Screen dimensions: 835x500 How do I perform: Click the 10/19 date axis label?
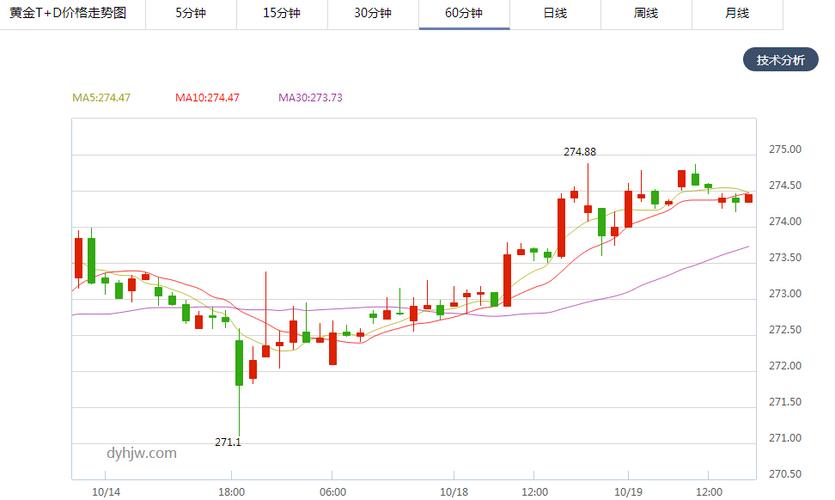628,492
